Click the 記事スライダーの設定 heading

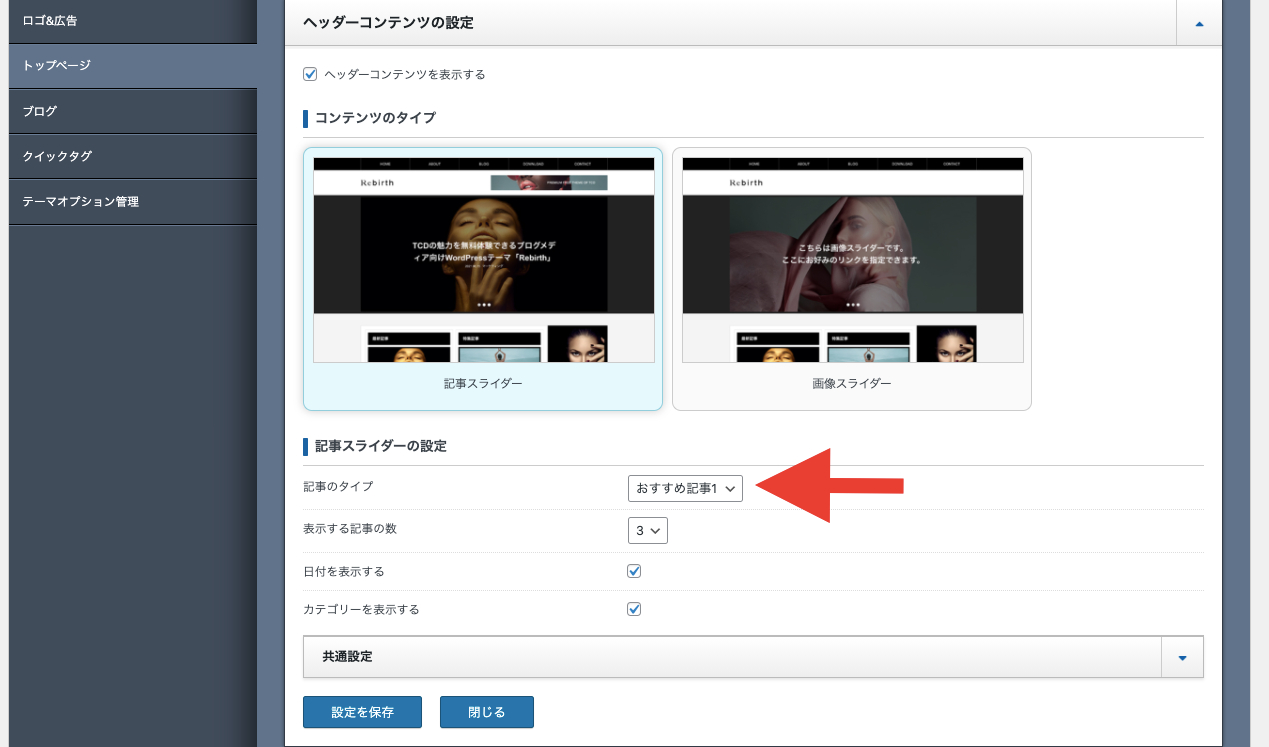tap(381, 446)
